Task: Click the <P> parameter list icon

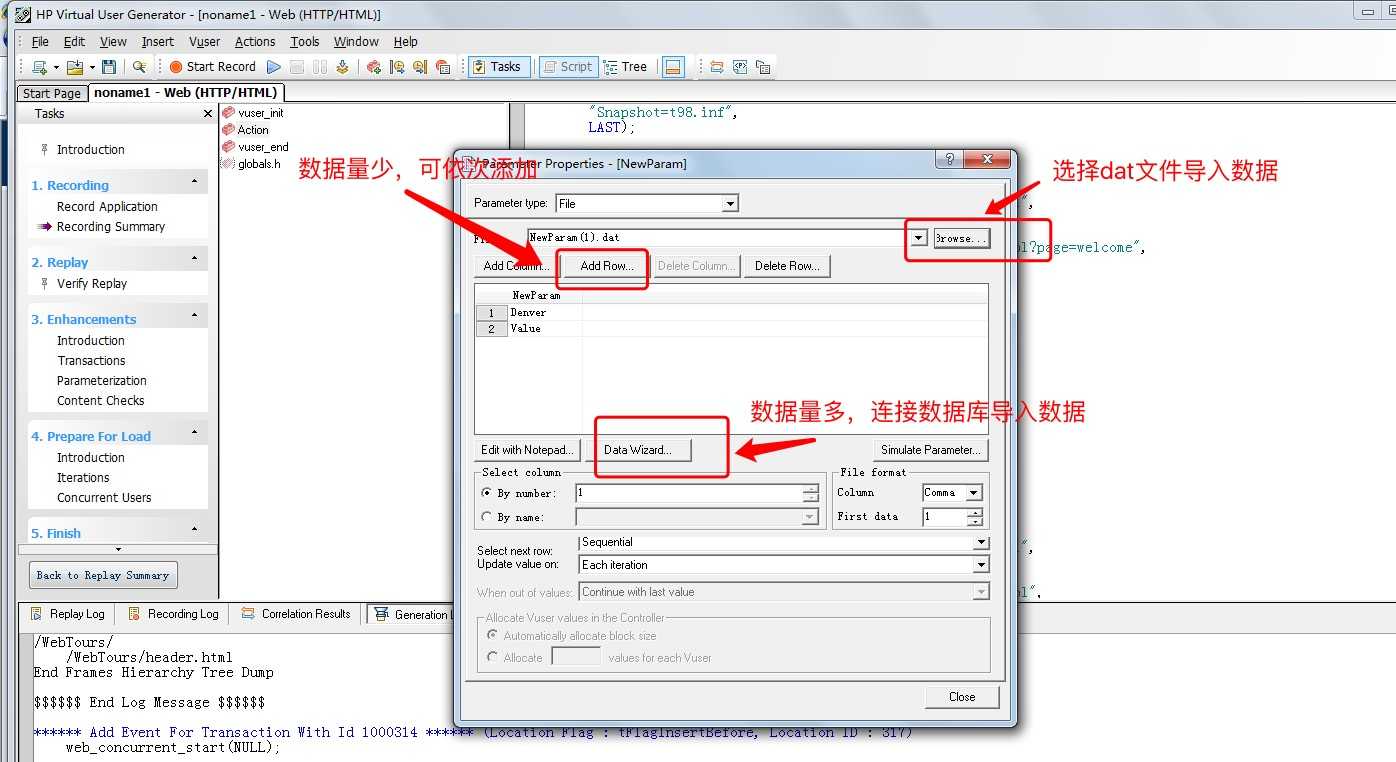Action: (740, 67)
